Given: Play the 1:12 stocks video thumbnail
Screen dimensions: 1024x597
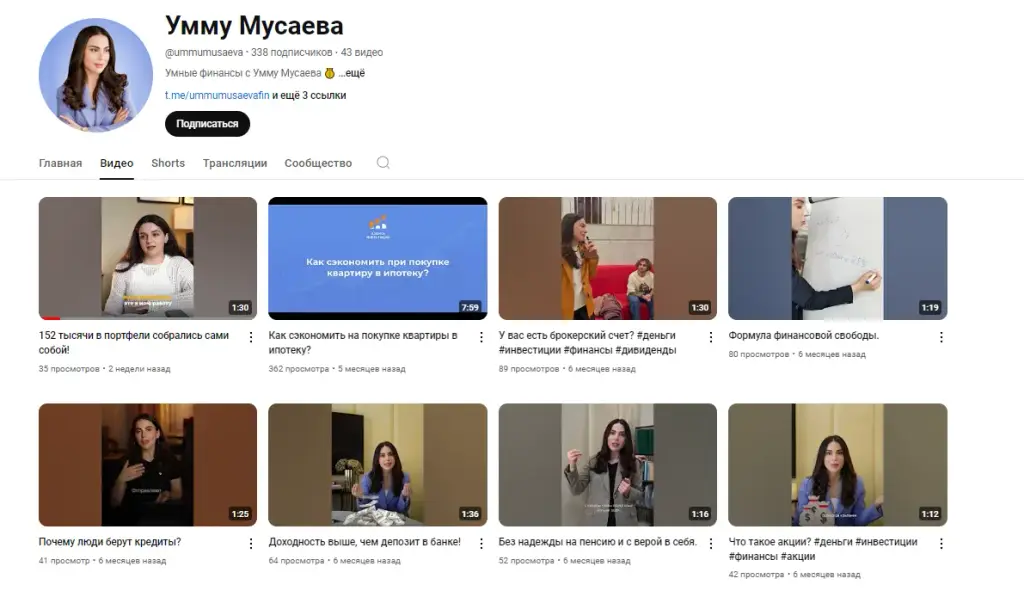Looking at the screenshot, I should tap(837, 464).
